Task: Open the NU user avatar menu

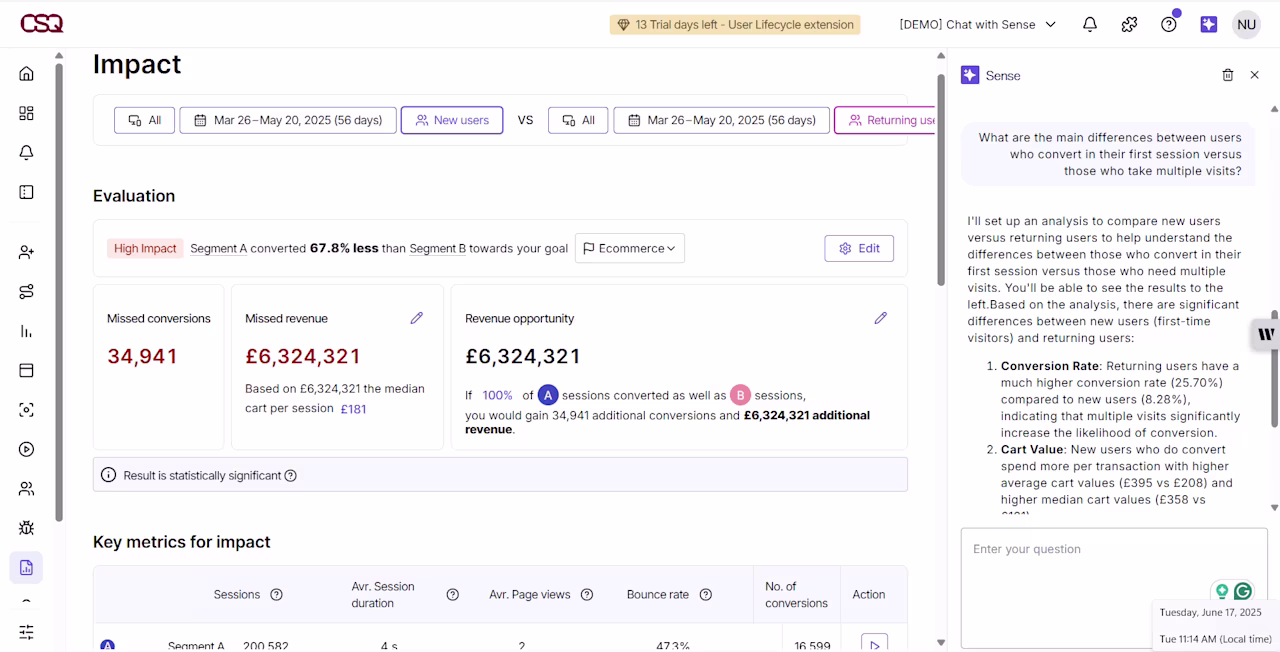Action: coord(1246,24)
